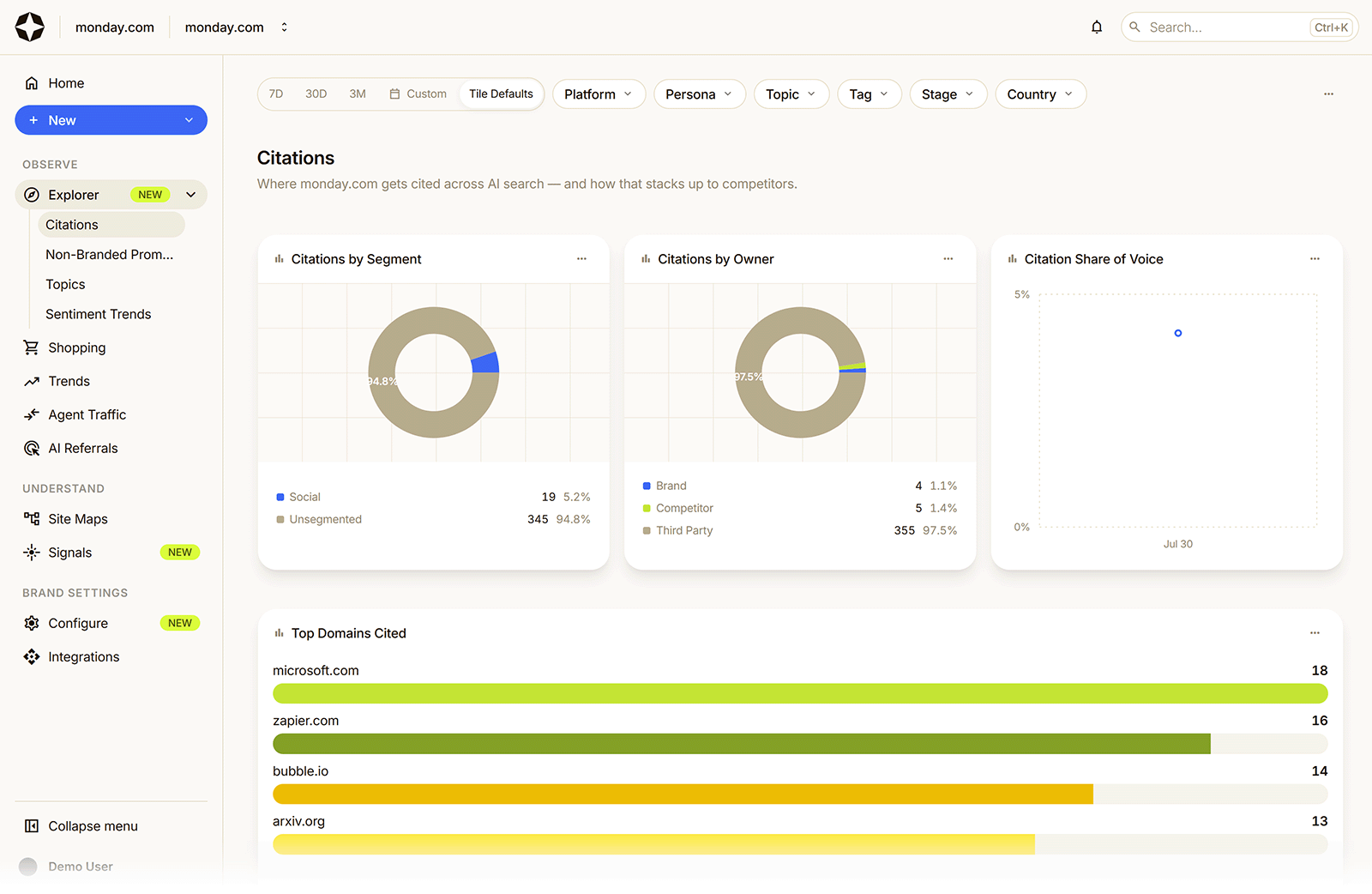Viewport: 1372px width, 894px height.
Task: Open the Topic filter dropdown
Action: (x=791, y=94)
